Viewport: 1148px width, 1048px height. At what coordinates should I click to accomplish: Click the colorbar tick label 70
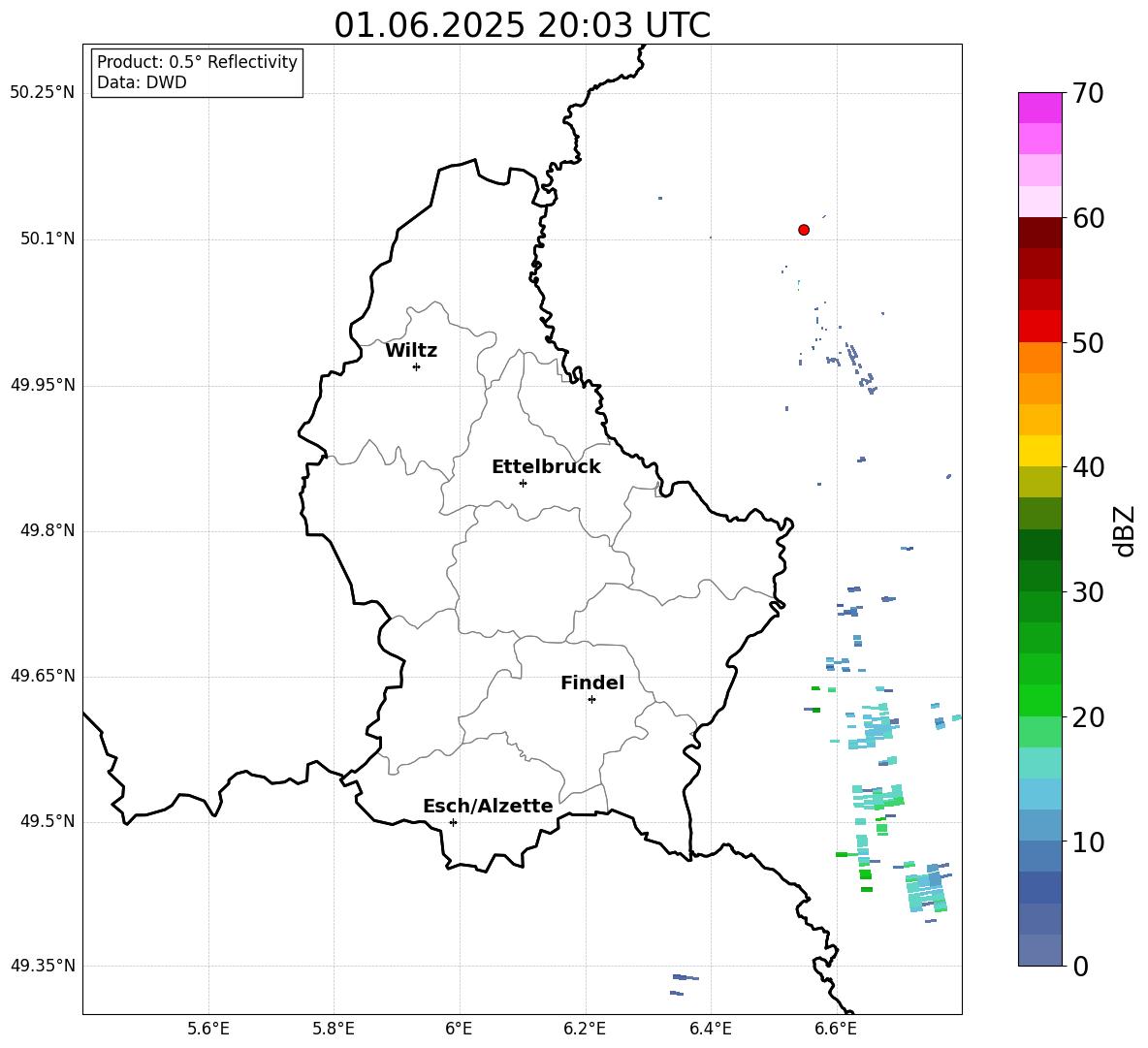pyautogui.click(x=1088, y=94)
